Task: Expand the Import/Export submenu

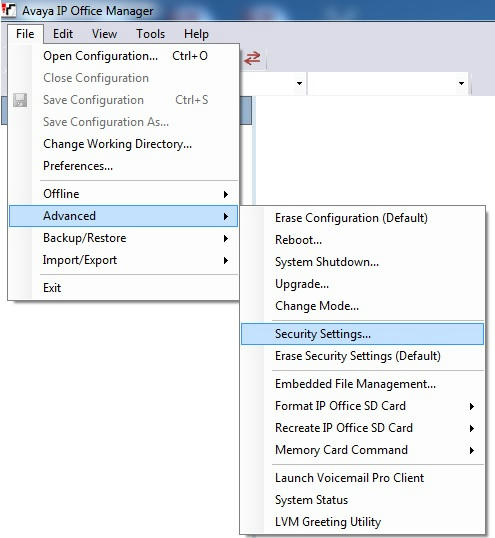Action: pyautogui.click(x=123, y=260)
